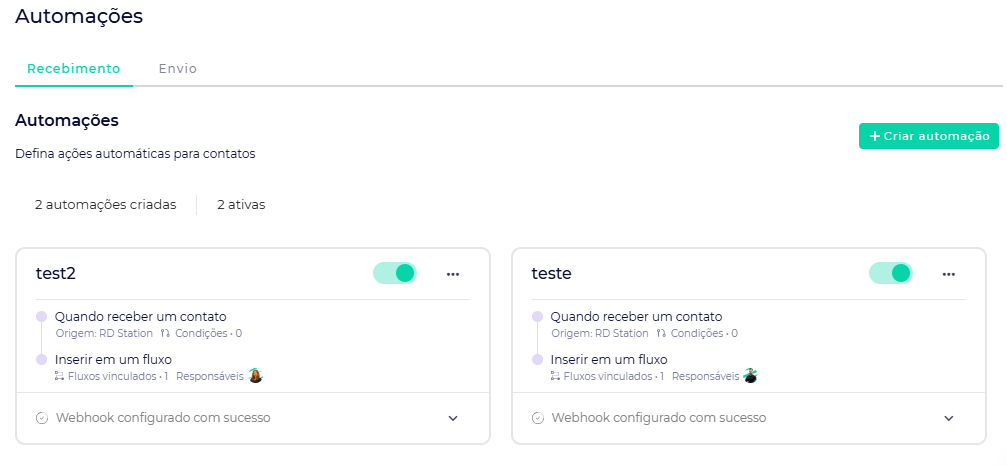Switch to the Envio tab

177,69
